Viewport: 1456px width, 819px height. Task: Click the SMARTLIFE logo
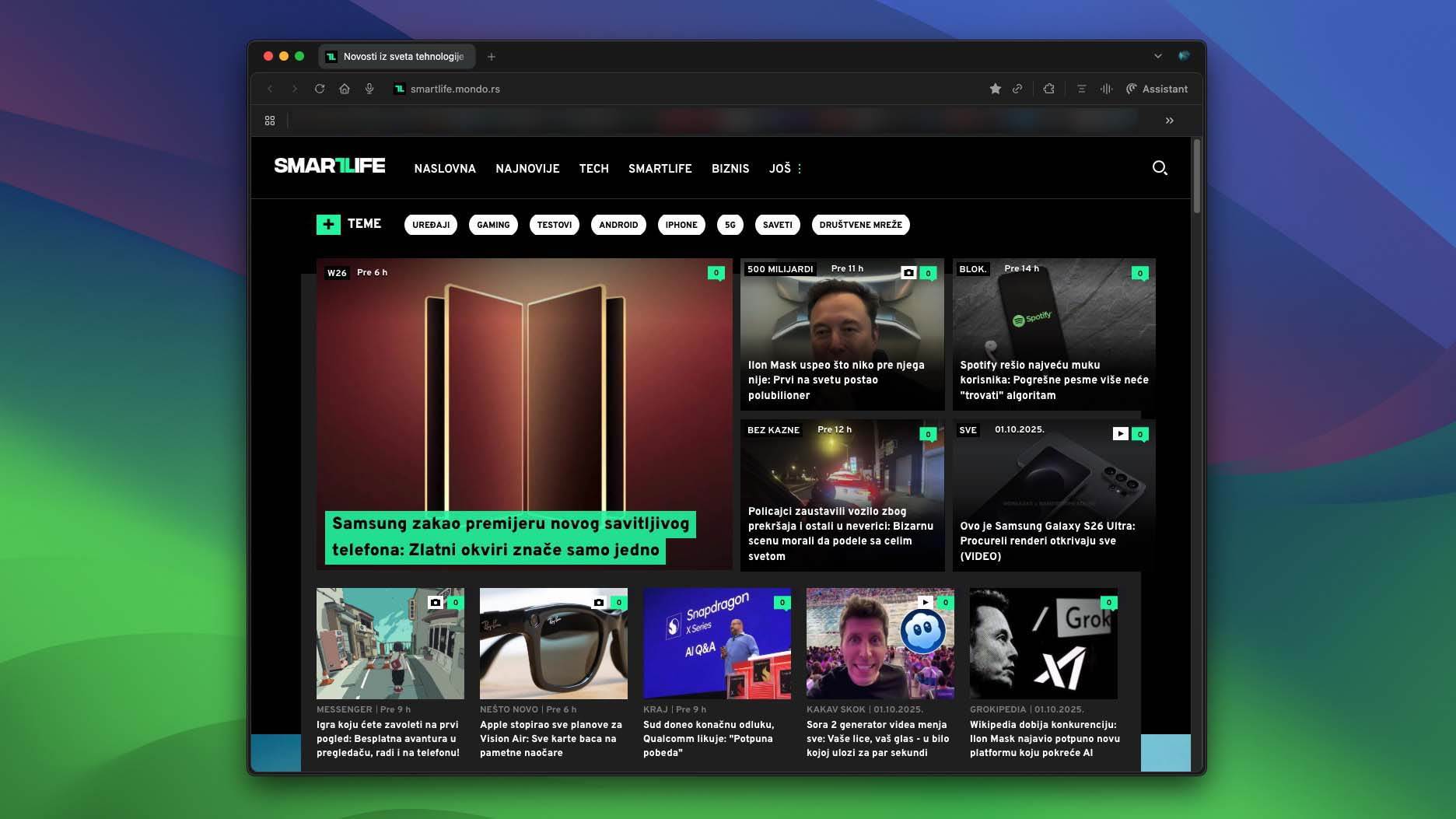pyautogui.click(x=330, y=165)
